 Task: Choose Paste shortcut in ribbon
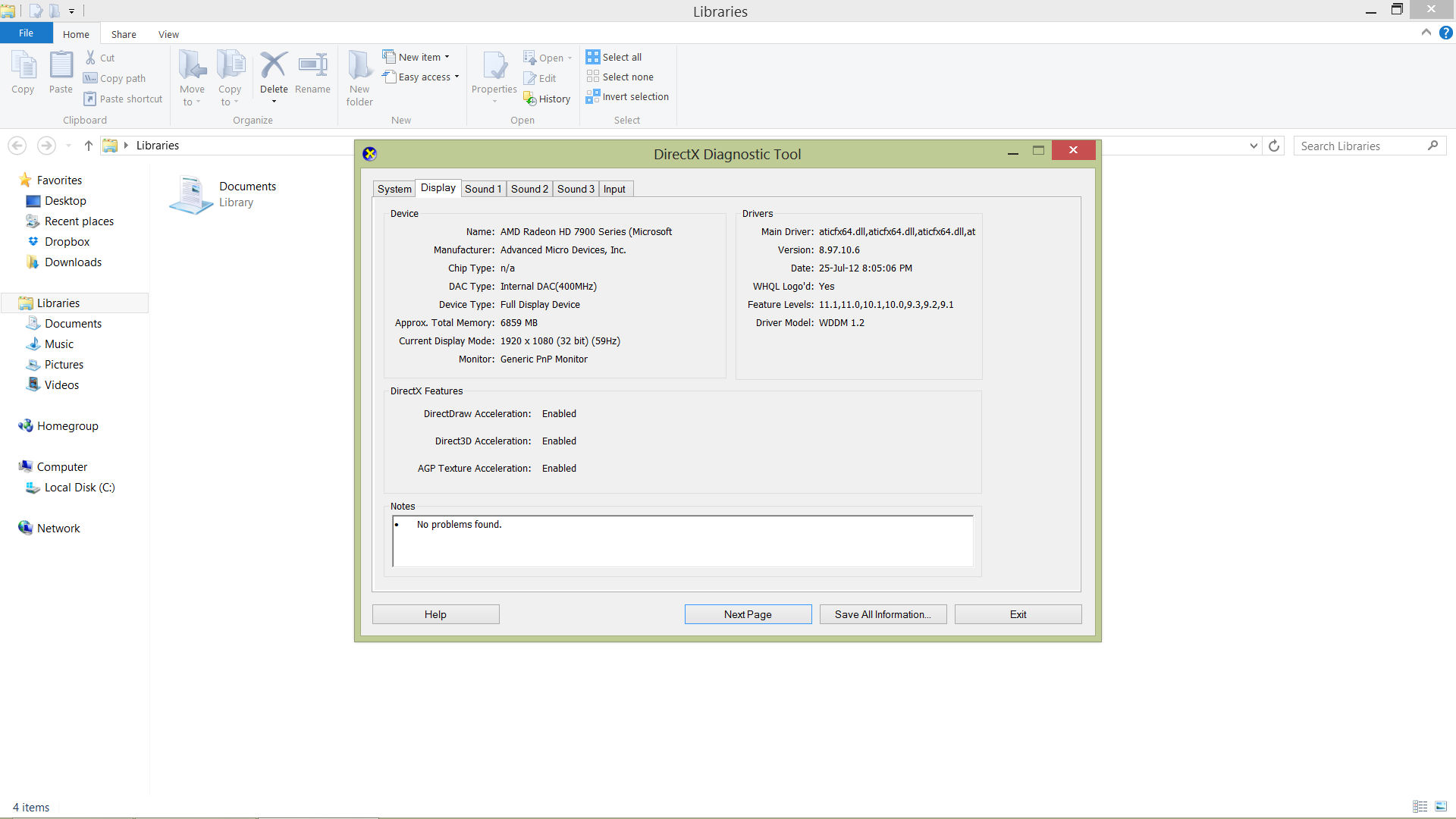[x=123, y=99]
